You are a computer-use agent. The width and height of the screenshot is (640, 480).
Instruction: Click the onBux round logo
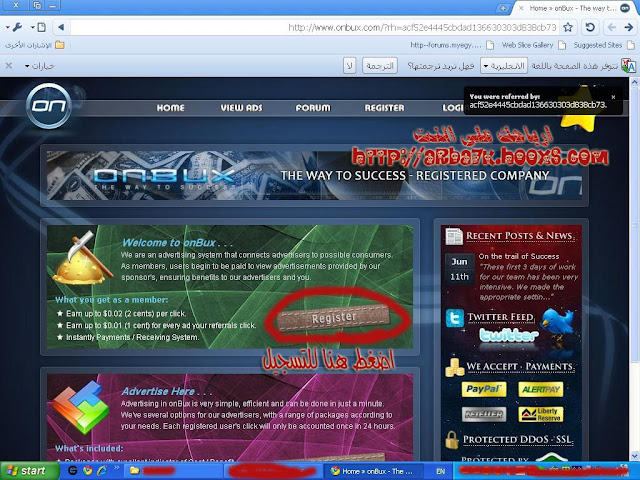(x=49, y=106)
